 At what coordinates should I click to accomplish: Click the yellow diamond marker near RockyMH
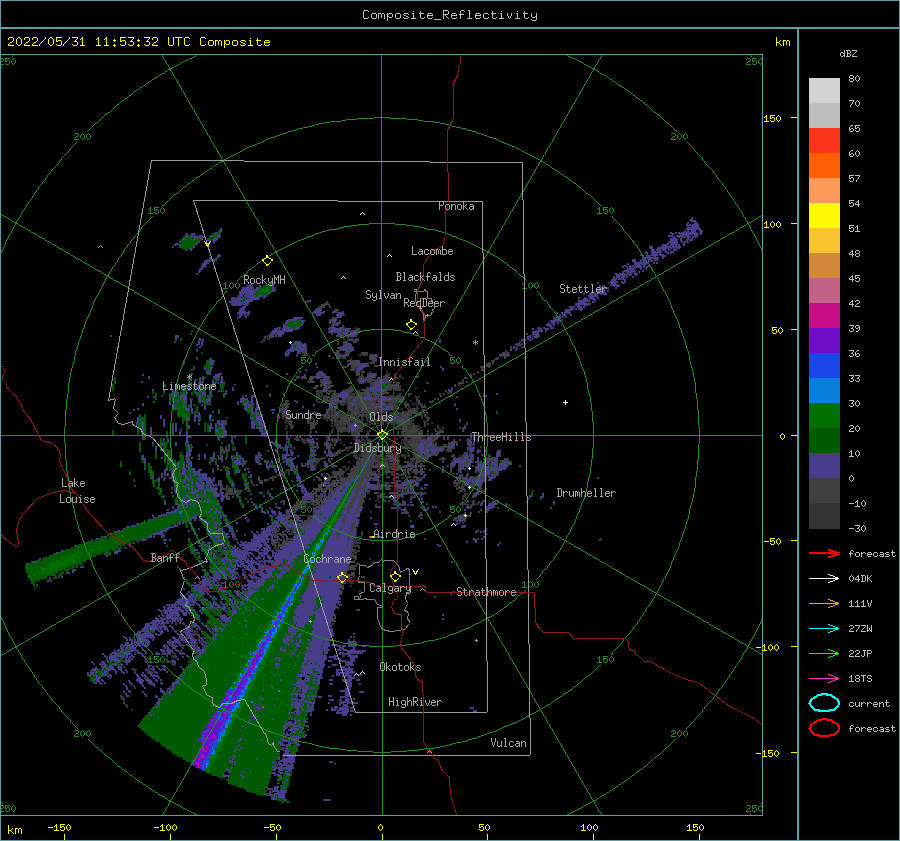point(267,261)
